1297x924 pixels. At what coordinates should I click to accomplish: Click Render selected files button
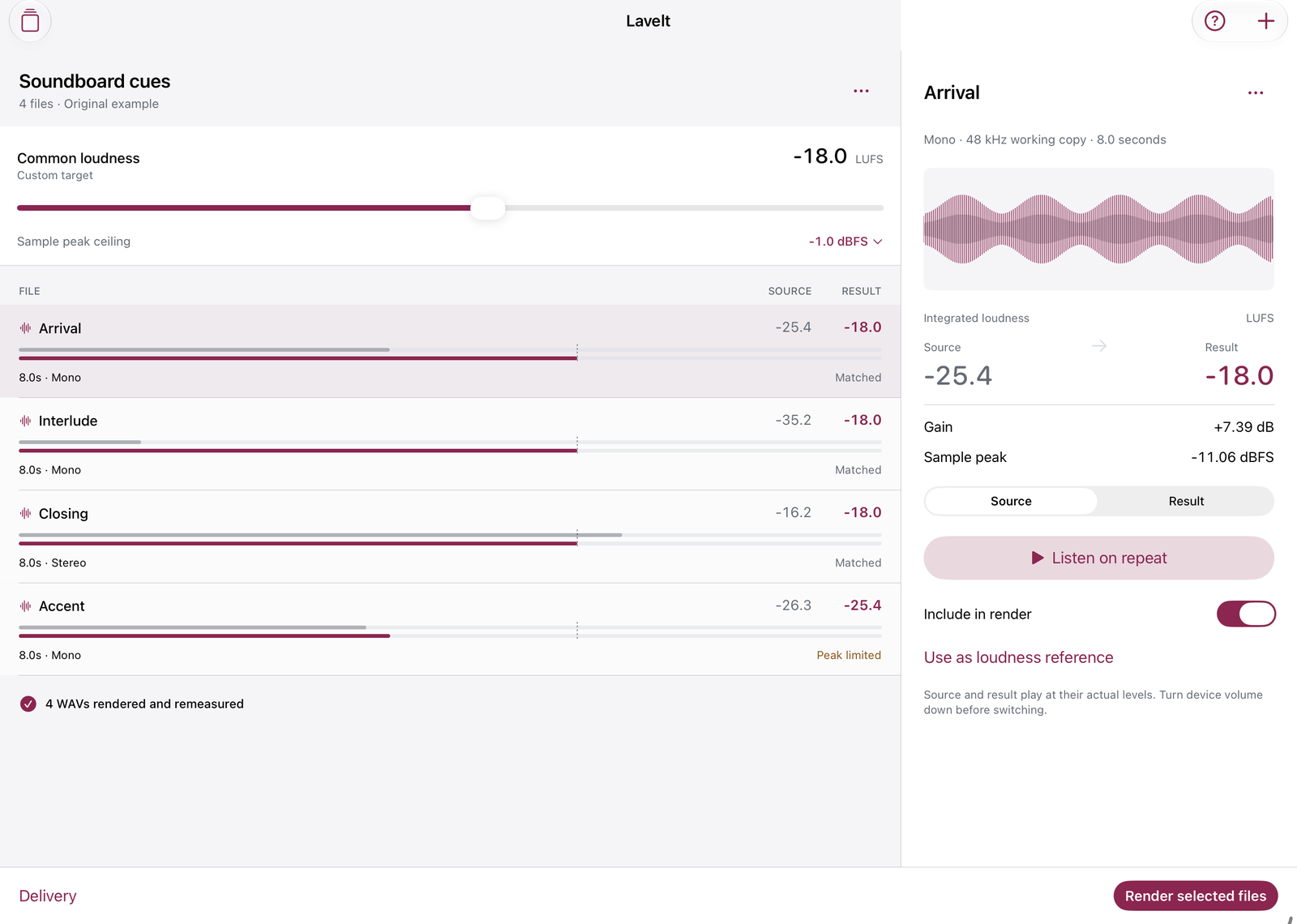pyautogui.click(x=1195, y=896)
